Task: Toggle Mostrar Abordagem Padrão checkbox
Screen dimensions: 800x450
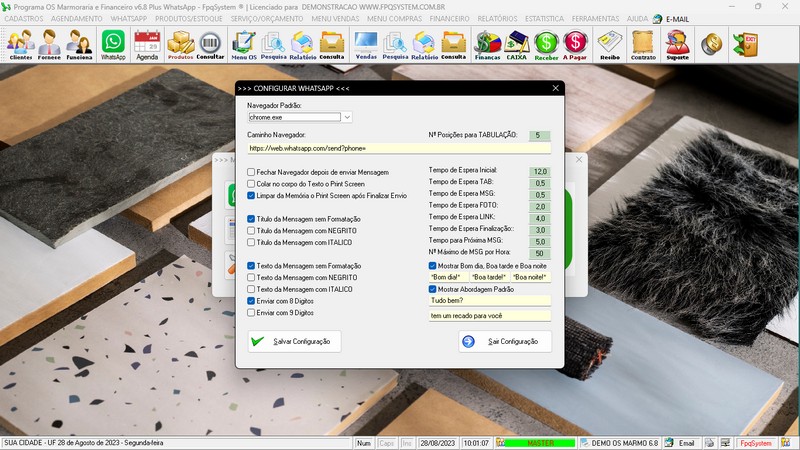Action: coord(432,289)
